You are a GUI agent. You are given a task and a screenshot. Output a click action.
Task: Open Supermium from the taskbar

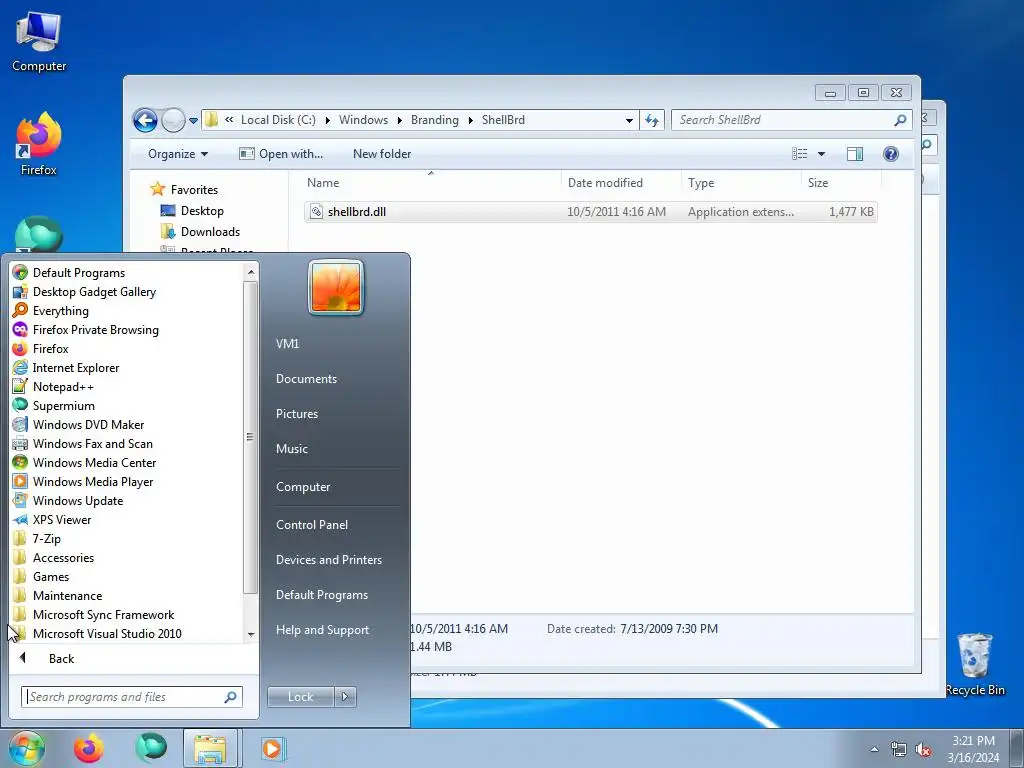tap(151, 748)
